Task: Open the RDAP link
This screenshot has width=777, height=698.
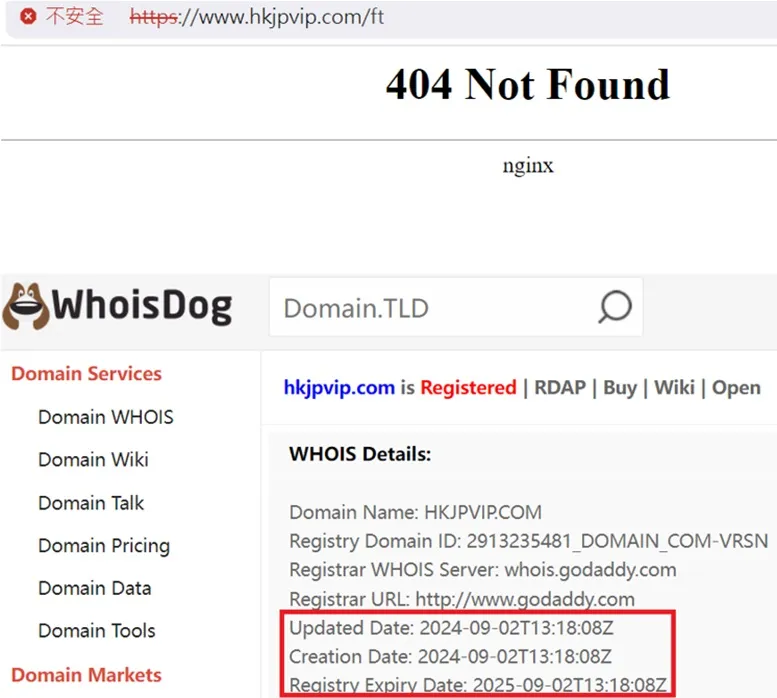Action: pos(560,387)
